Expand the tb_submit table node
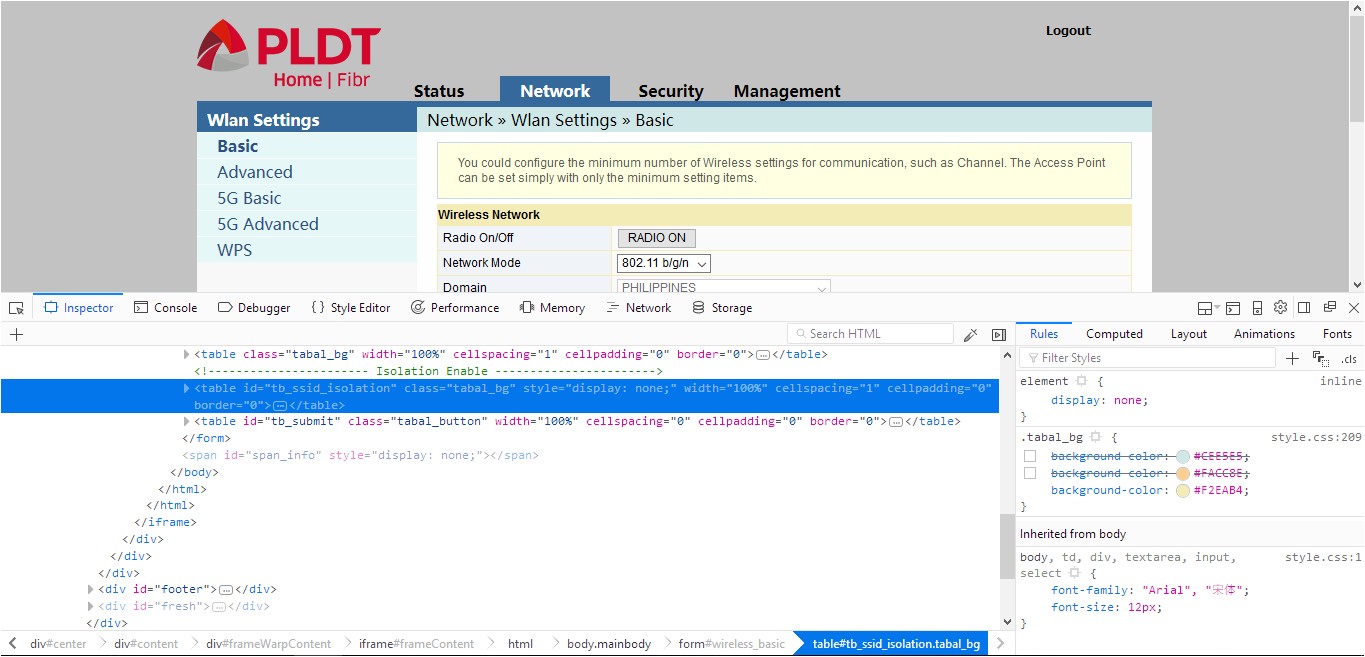Screen dimensions: 1365x657 (x=187, y=422)
